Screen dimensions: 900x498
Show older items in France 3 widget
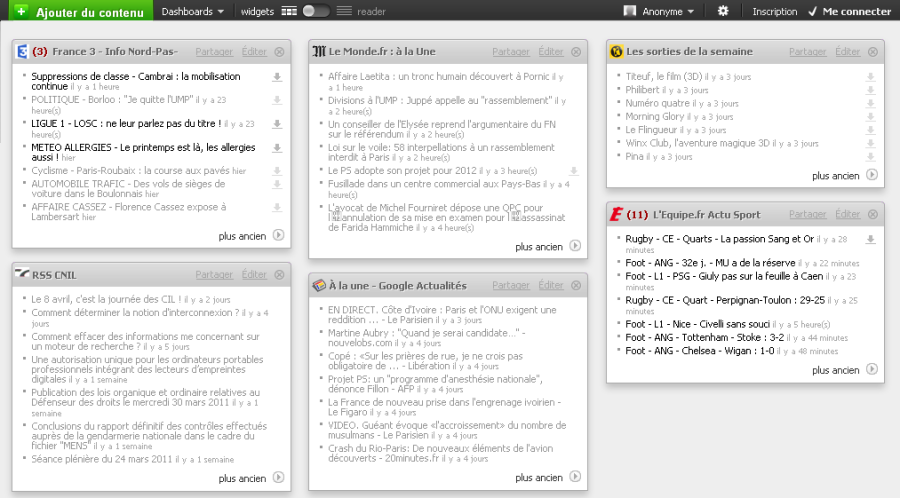[251, 235]
